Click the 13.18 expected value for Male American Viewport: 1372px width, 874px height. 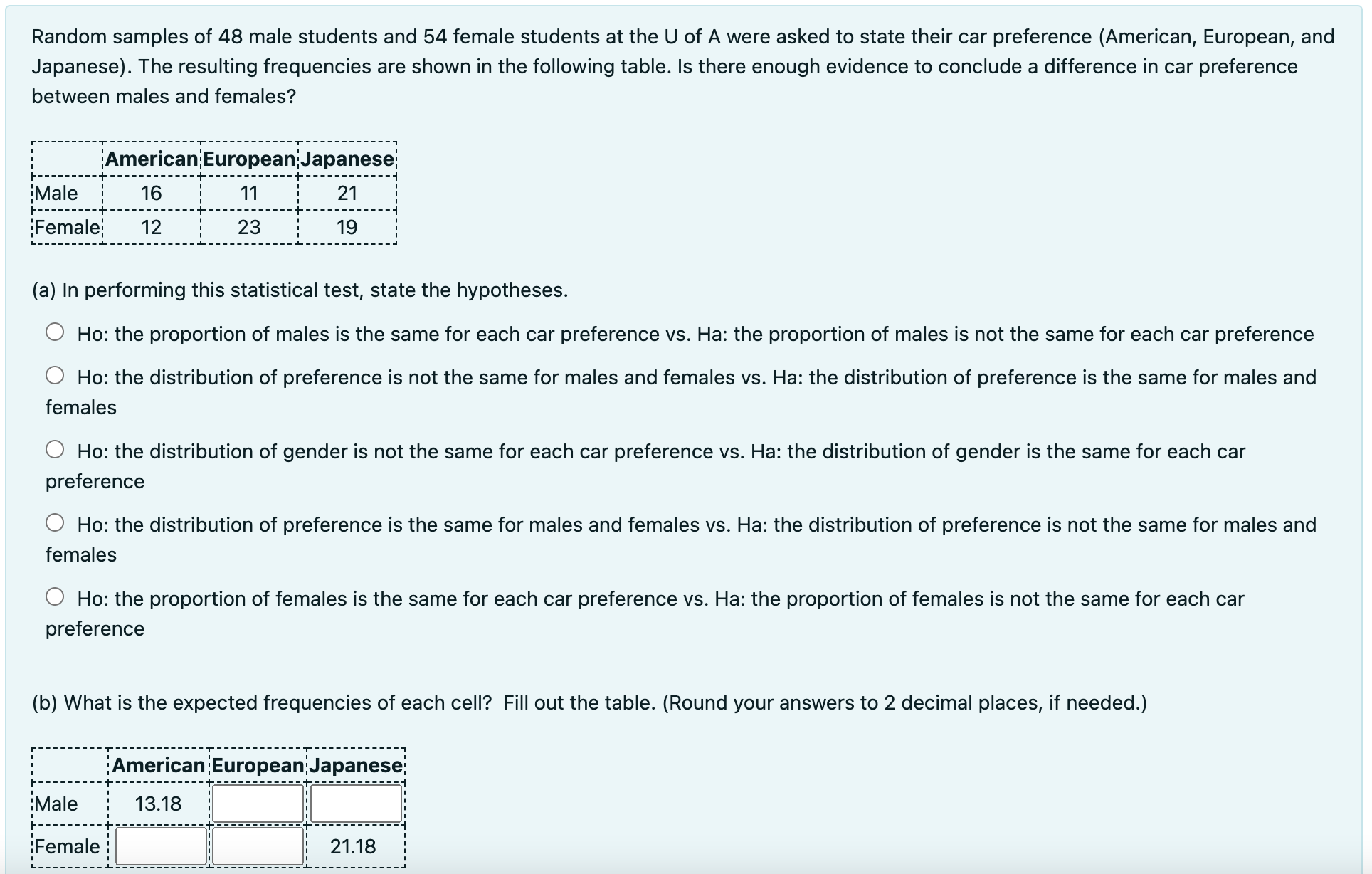pos(159,804)
